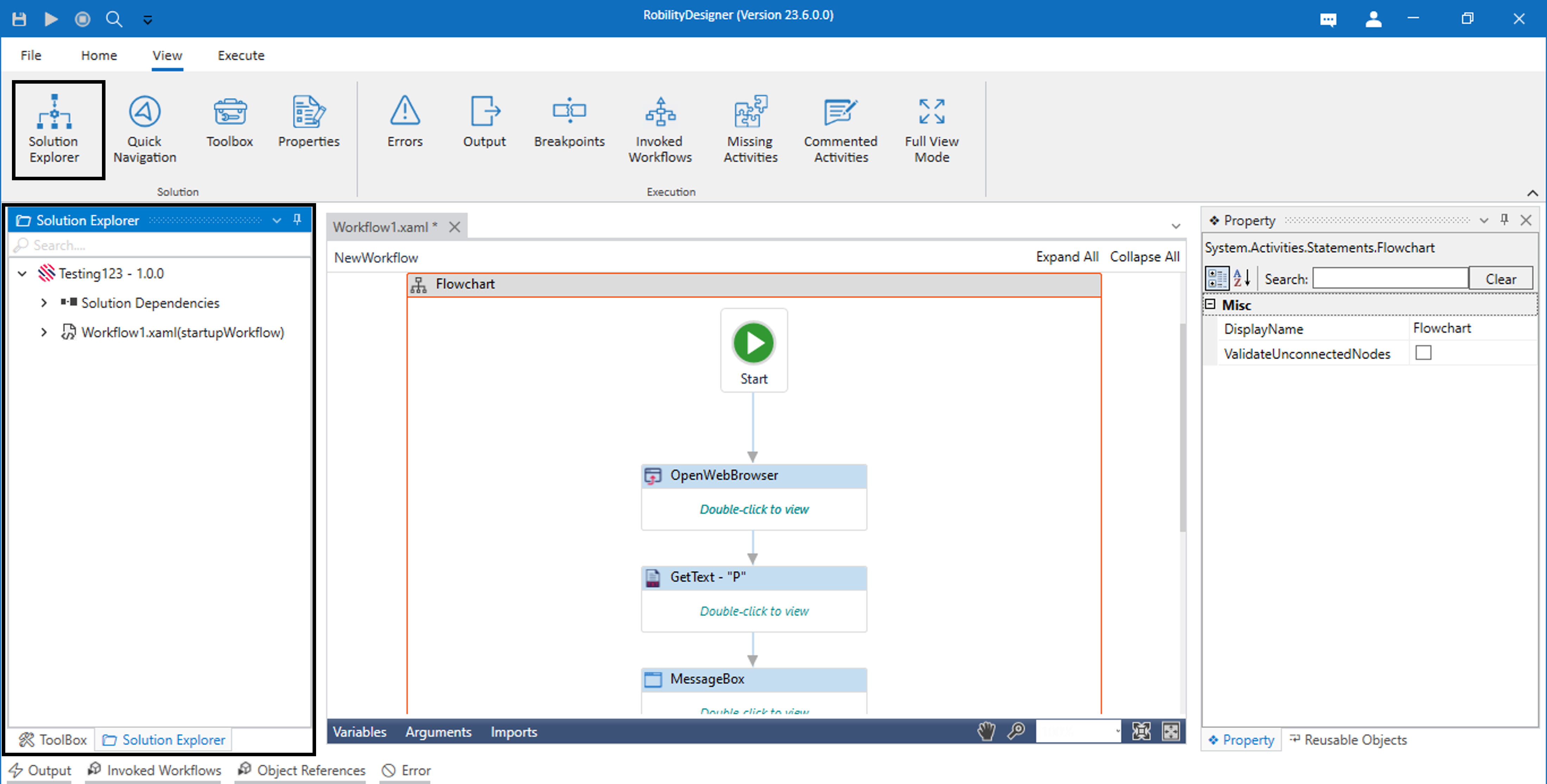Collapse the ribbon with the chevron
Image resolution: width=1547 pixels, height=784 pixels.
(1532, 193)
